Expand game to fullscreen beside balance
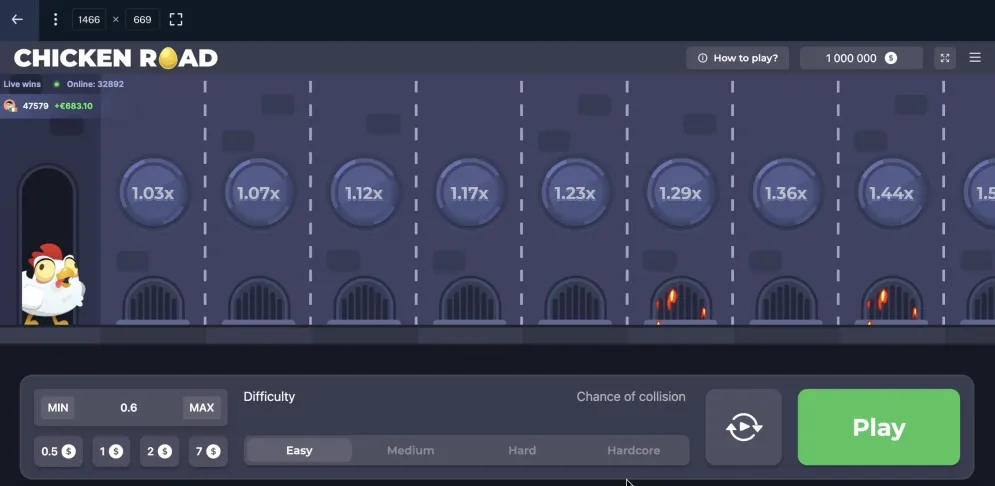Screen dimensions: 995x486 945,58
